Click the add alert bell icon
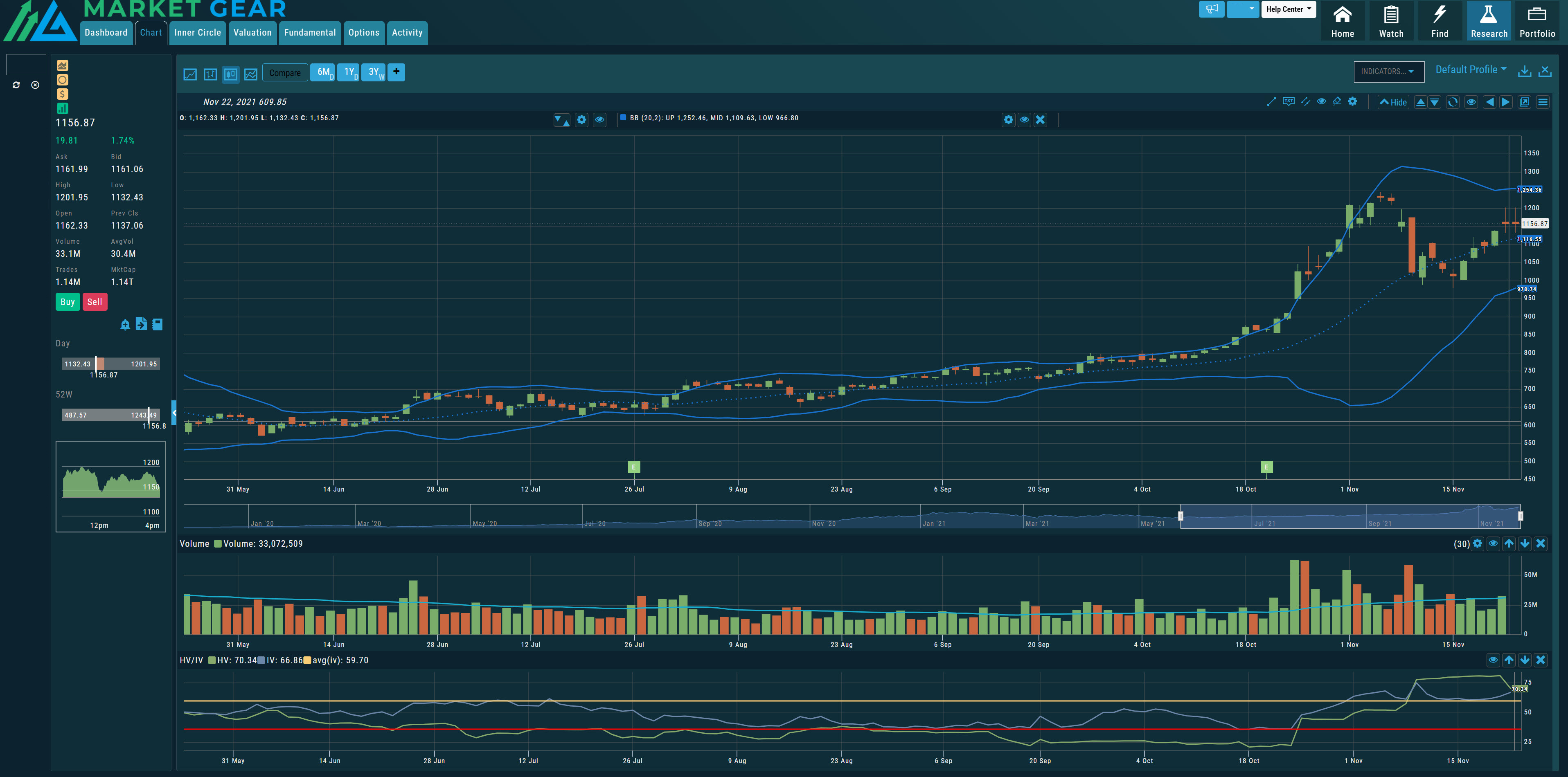The height and width of the screenshot is (777, 1568). 125,324
